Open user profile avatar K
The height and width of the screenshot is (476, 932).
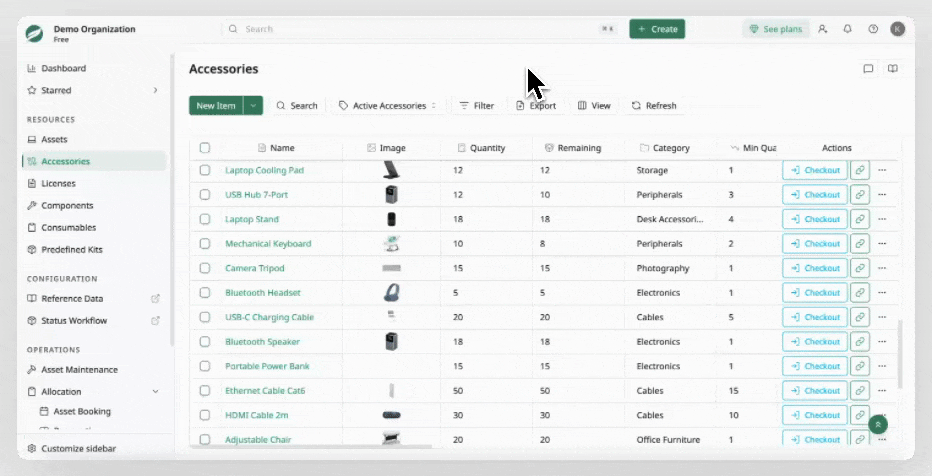898,29
